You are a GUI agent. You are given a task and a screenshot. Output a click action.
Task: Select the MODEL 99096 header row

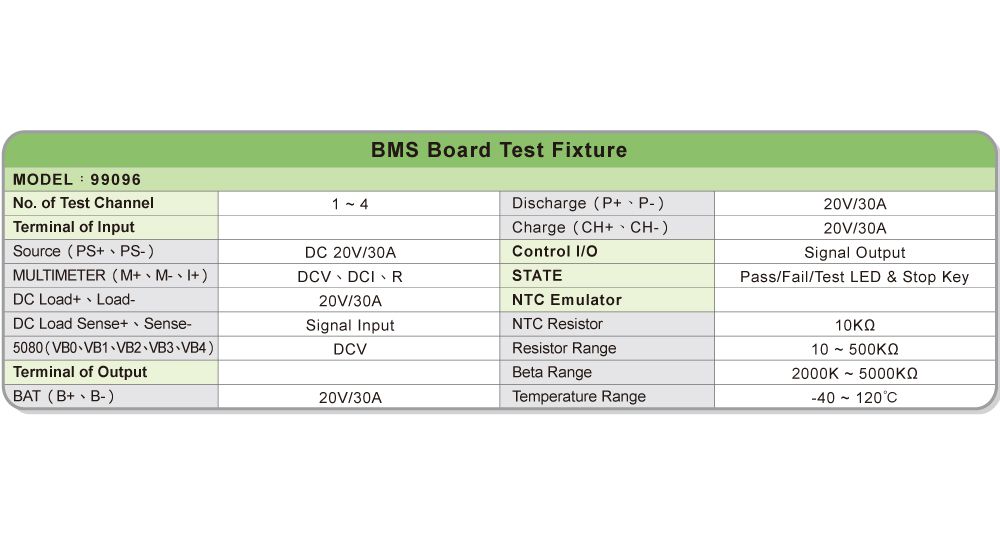tap(77, 180)
